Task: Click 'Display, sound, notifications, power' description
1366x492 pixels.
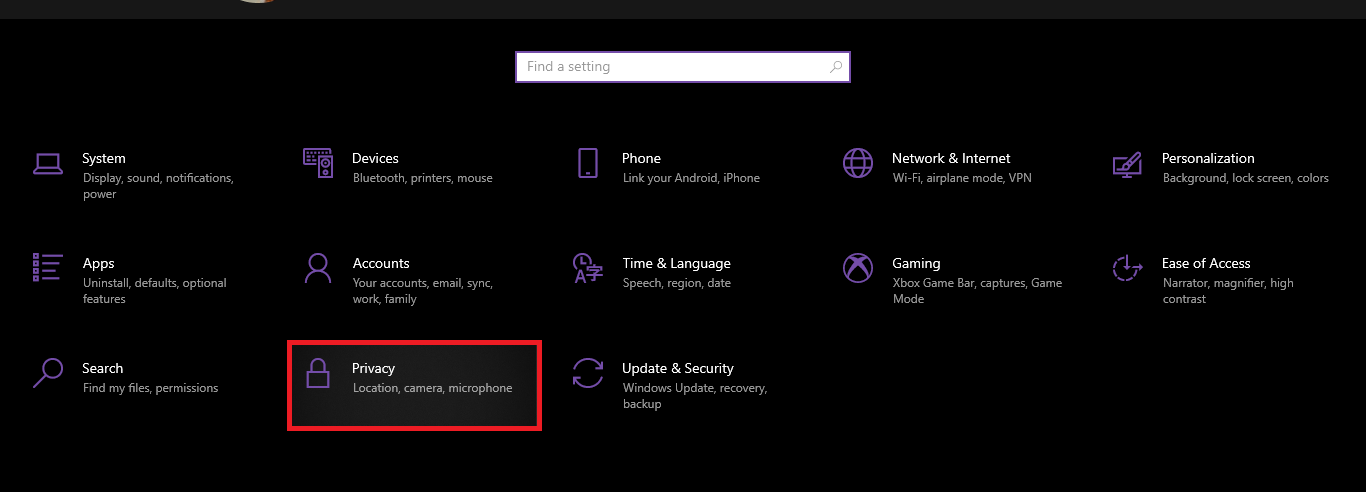Action: [158, 186]
